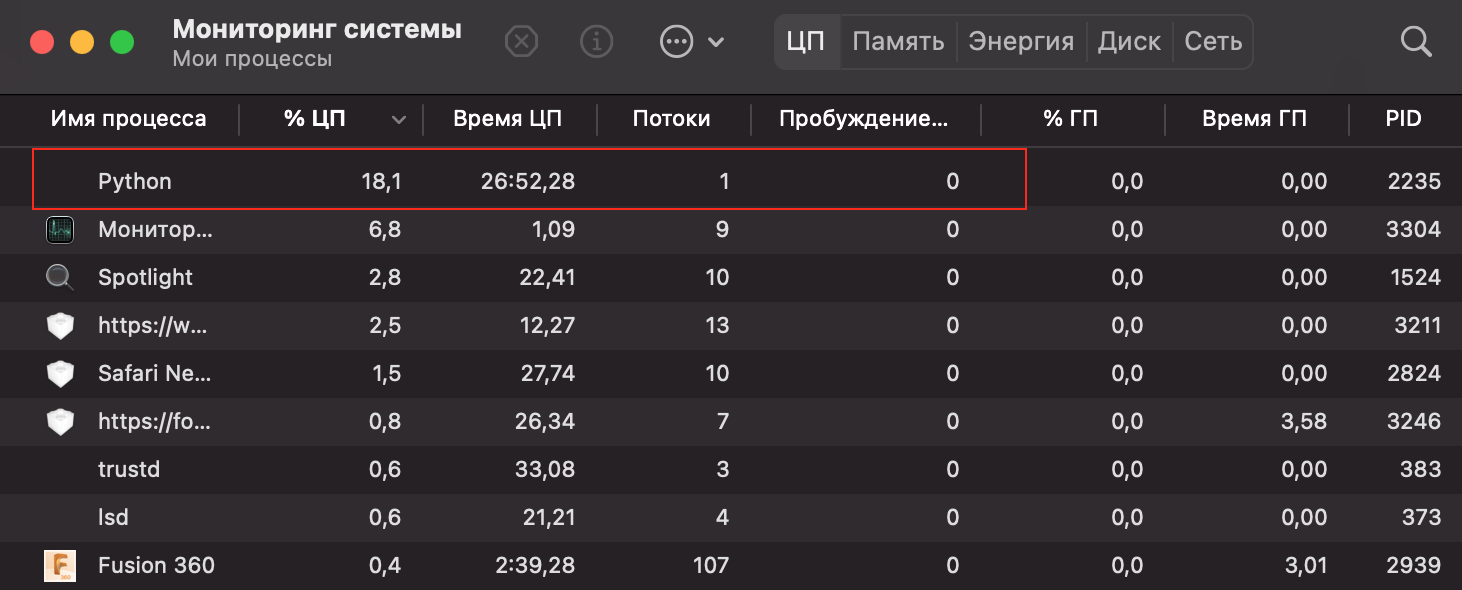1462x590 pixels.
Task: Sort by Потоки column header
Action: pyautogui.click(x=671, y=119)
